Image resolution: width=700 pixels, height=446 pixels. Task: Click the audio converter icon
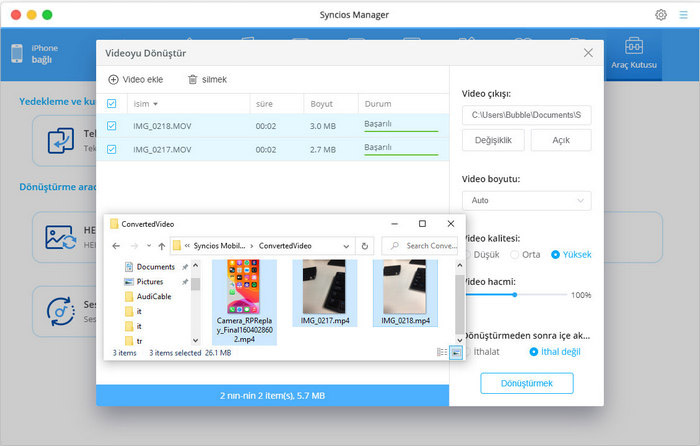tap(61, 312)
